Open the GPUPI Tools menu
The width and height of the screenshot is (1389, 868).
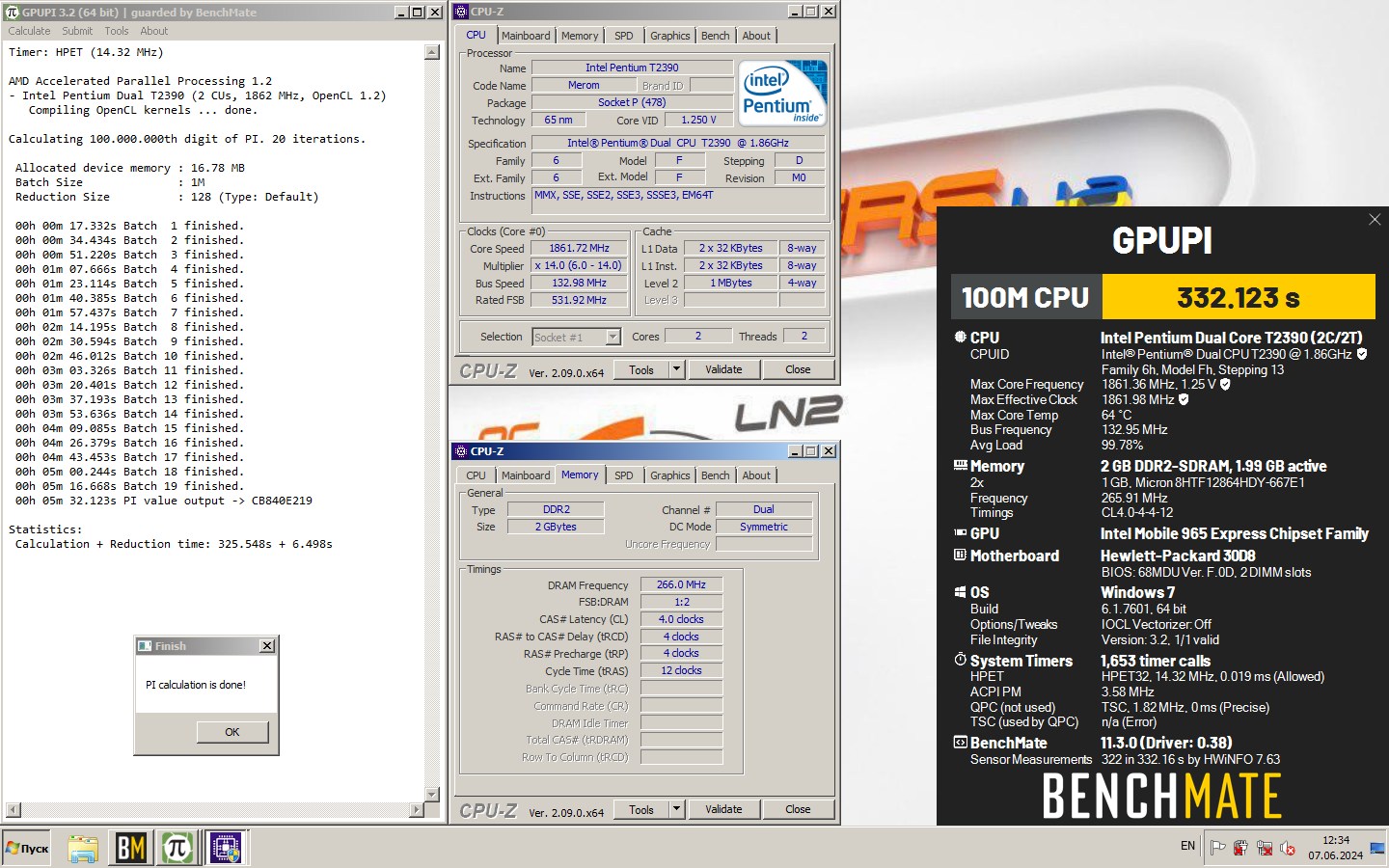tap(117, 31)
